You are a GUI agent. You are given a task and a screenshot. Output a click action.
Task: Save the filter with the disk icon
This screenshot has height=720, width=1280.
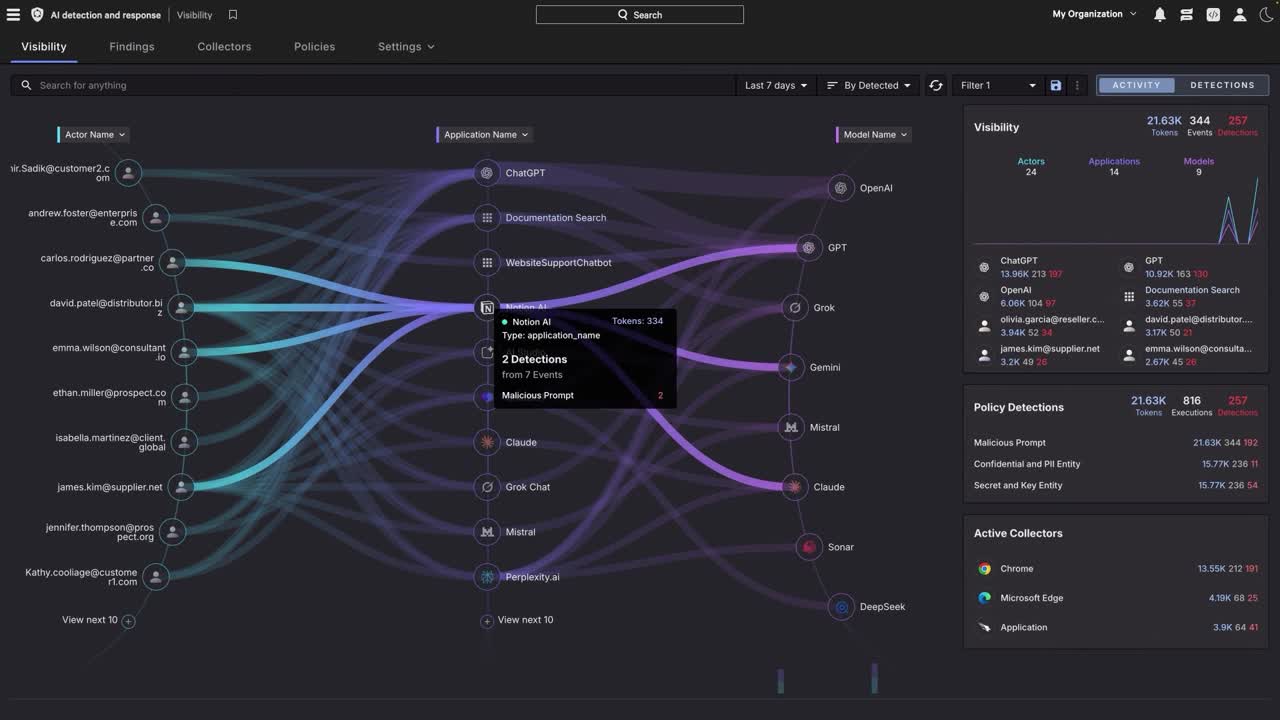click(1055, 86)
